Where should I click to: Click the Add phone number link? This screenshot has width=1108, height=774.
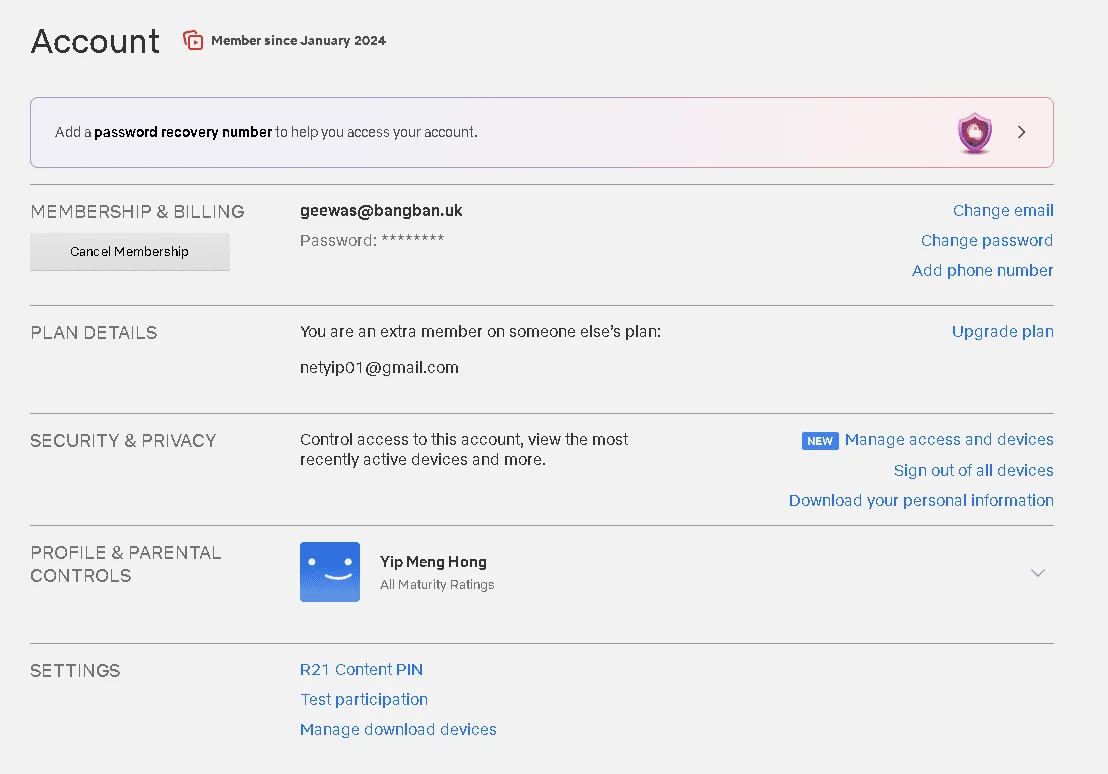coord(982,271)
